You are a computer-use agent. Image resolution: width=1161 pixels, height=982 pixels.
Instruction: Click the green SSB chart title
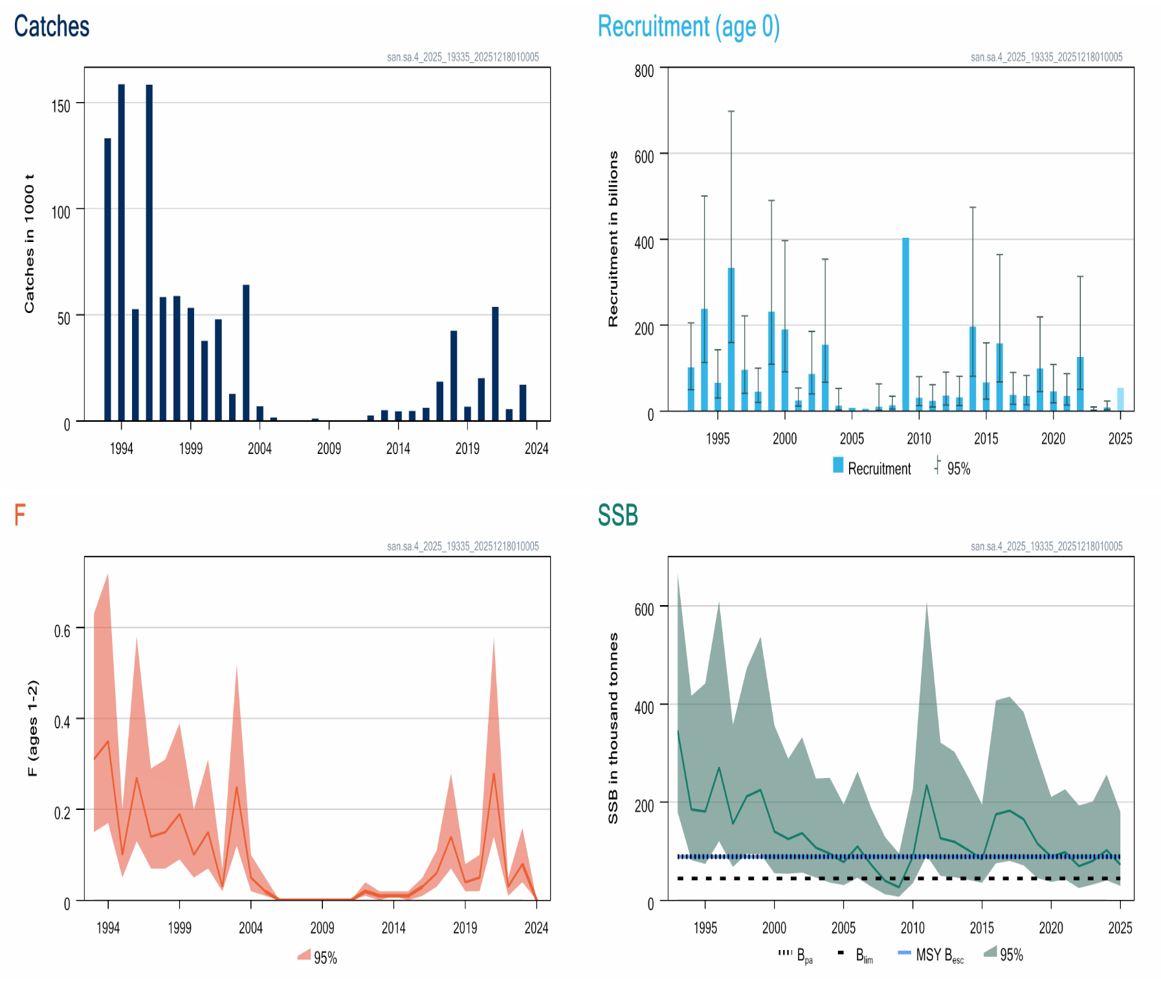[x=619, y=515]
